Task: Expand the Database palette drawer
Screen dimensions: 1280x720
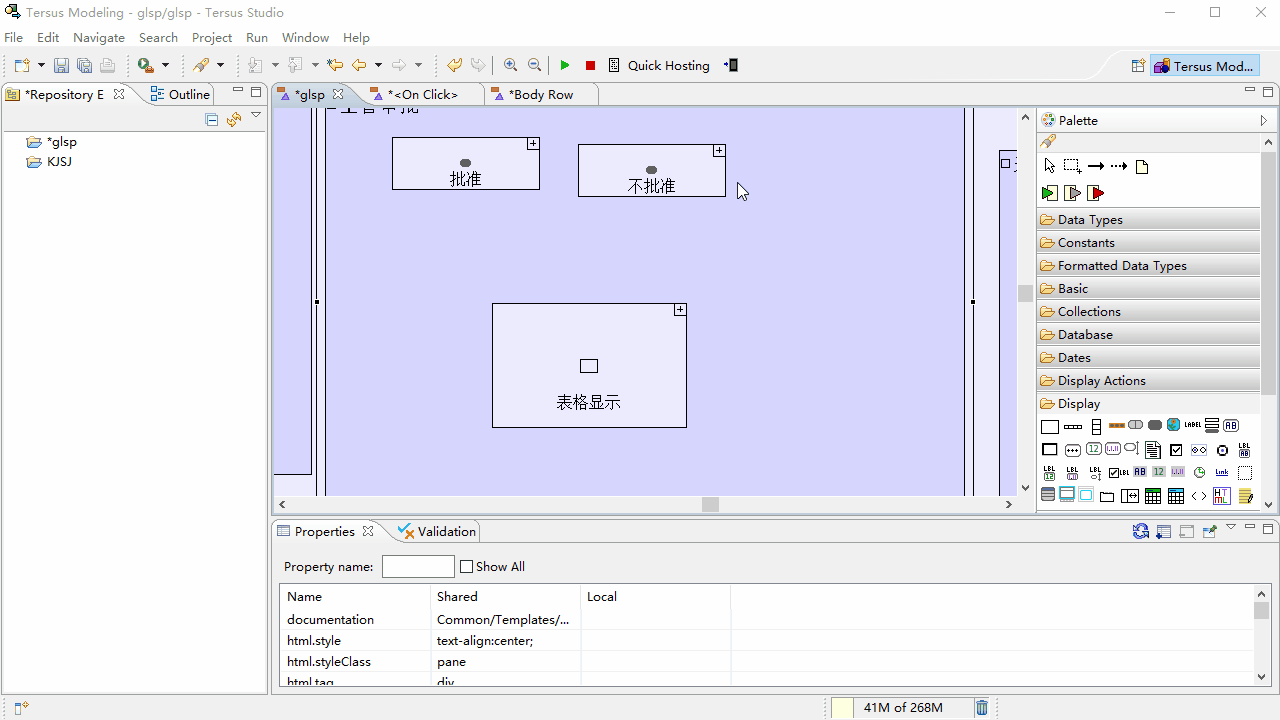Action: (x=1149, y=334)
